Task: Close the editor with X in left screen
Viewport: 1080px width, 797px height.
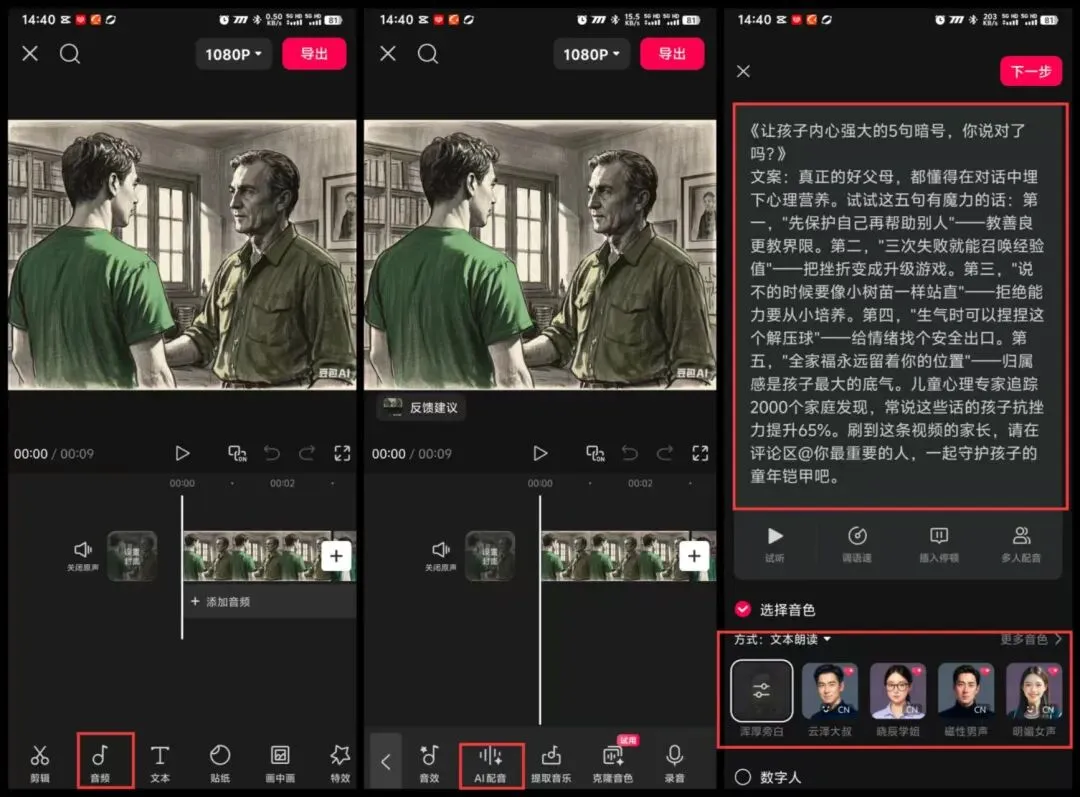Action: click(x=30, y=53)
